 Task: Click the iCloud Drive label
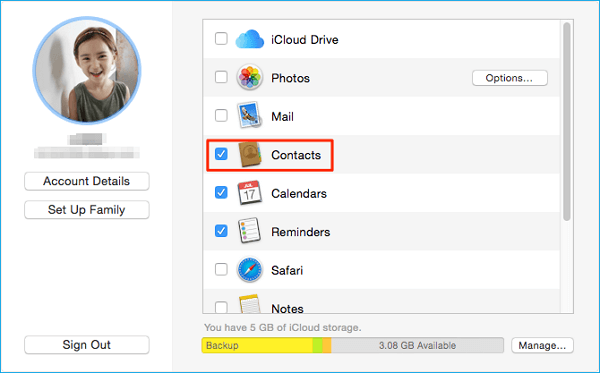(x=305, y=40)
